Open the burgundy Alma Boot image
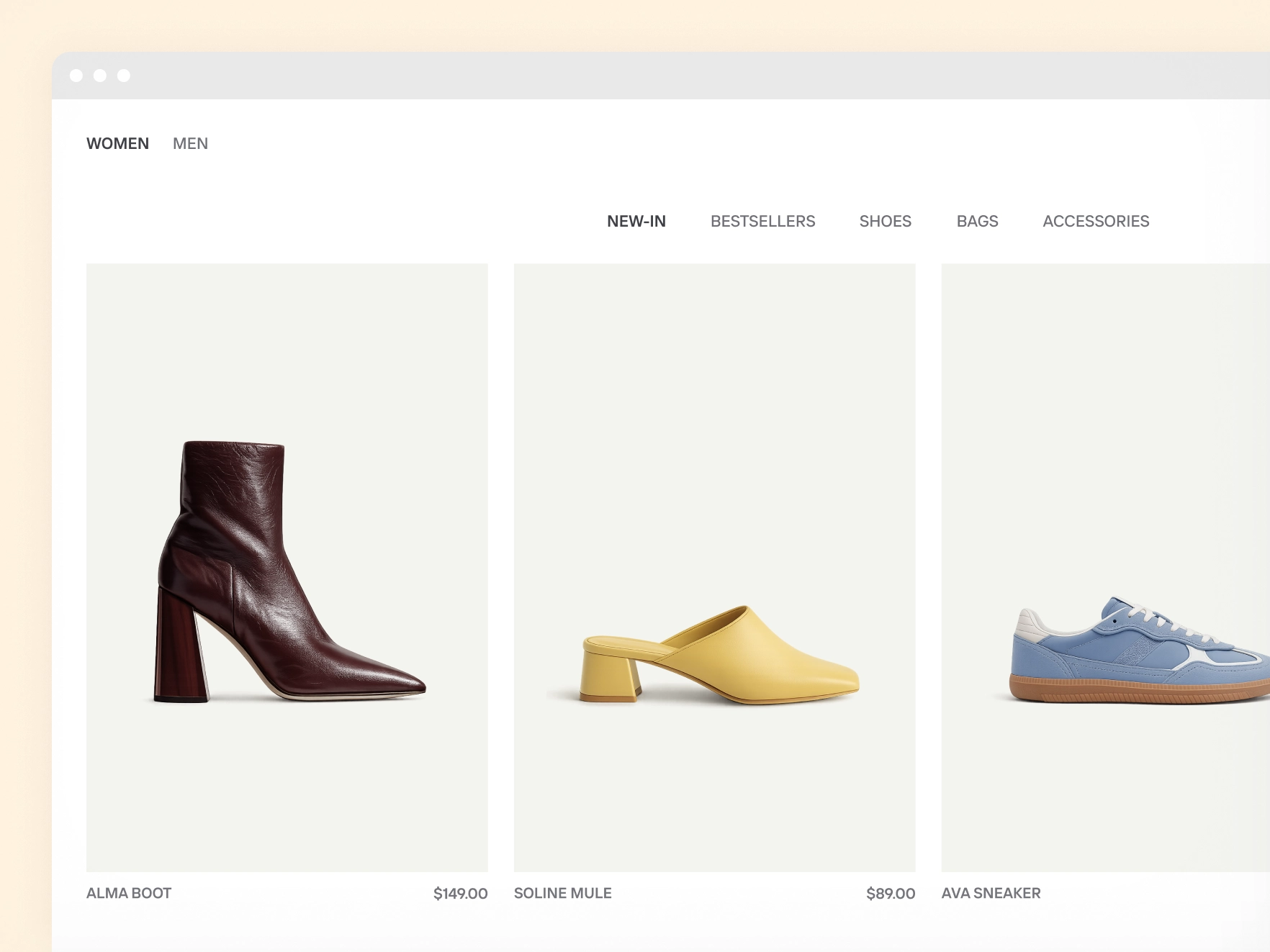Image resolution: width=1270 pixels, height=952 pixels. click(x=287, y=568)
